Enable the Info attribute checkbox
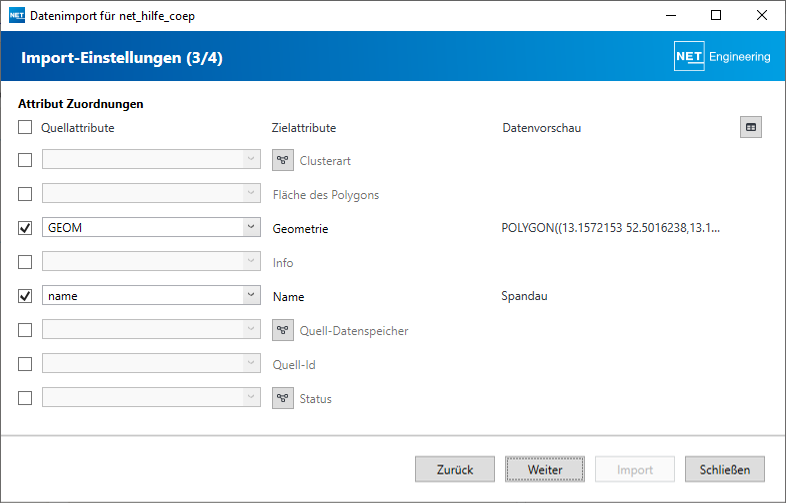This screenshot has width=786, height=503. click(25, 262)
